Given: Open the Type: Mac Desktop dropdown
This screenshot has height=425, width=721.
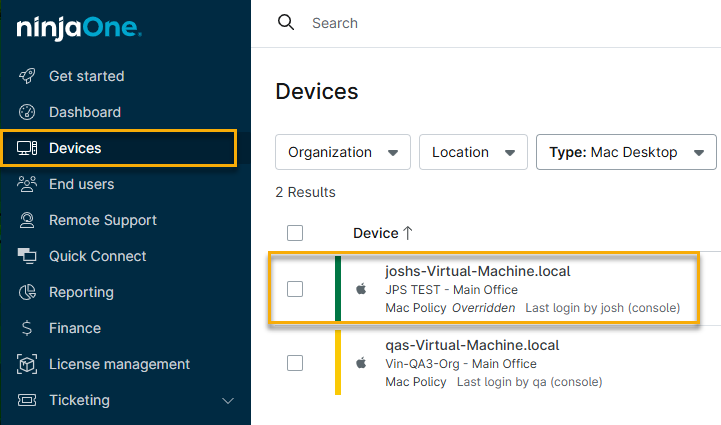Looking at the screenshot, I should (x=626, y=152).
